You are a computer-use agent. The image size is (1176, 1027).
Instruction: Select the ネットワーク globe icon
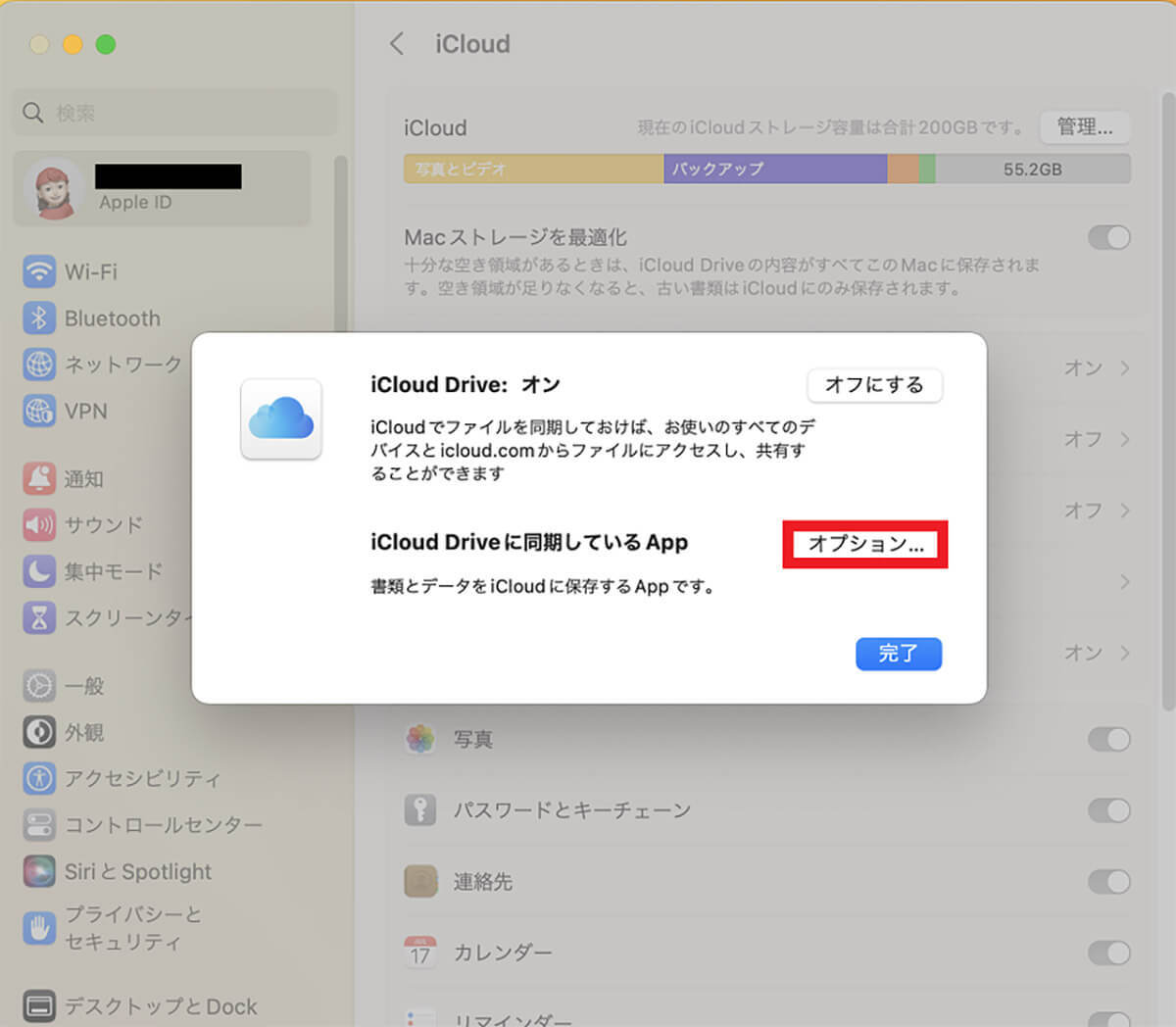click(39, 365)
